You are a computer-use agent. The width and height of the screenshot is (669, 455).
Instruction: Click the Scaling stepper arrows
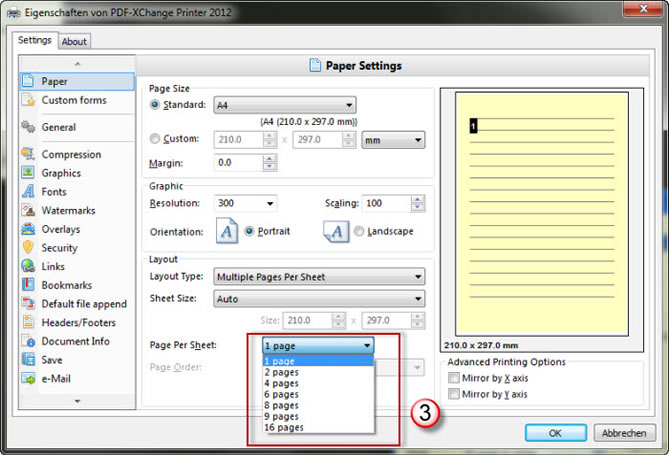coord(418,203)
